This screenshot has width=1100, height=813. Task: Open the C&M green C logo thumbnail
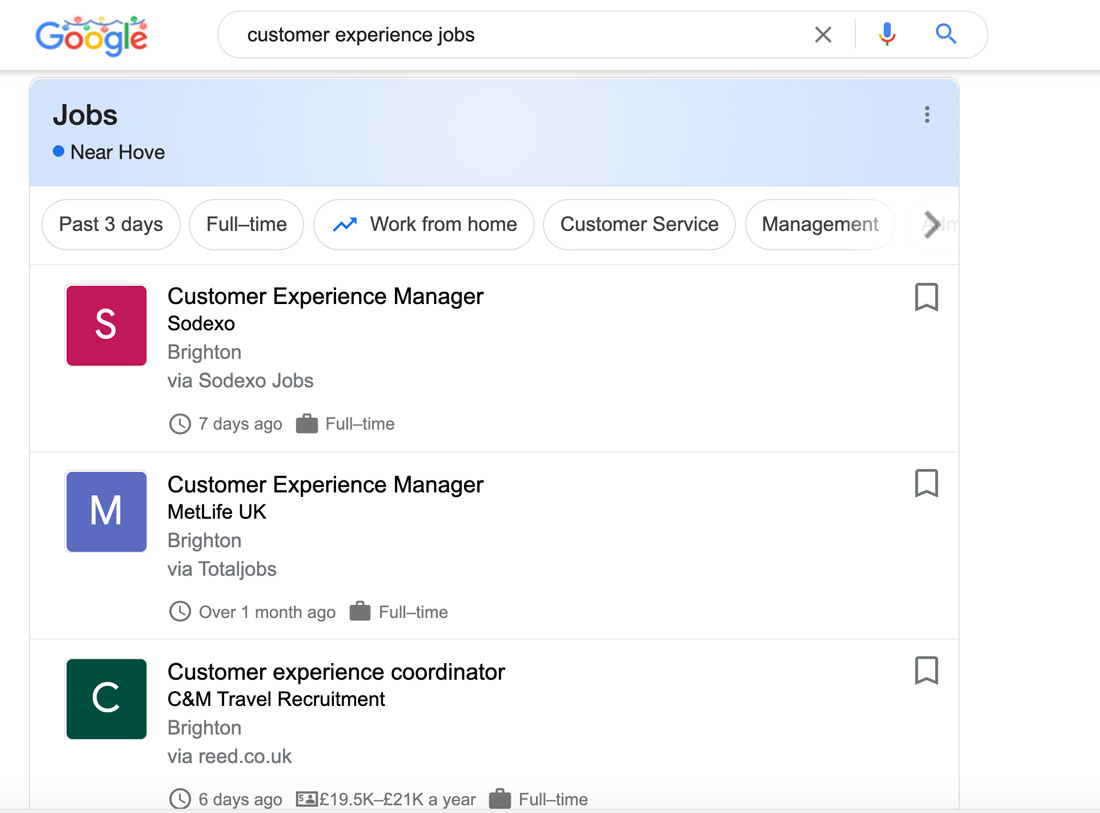point(107,699)
